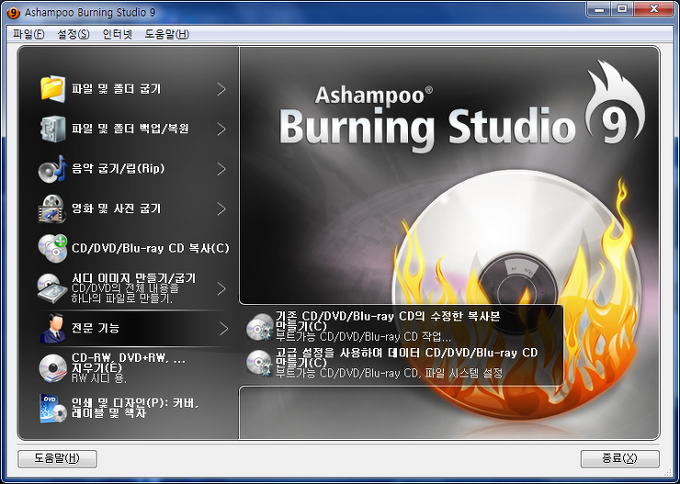
Task: Click the Ashampoo app icon in title bar
Action: pyautogui.click(x=13, y=13)
